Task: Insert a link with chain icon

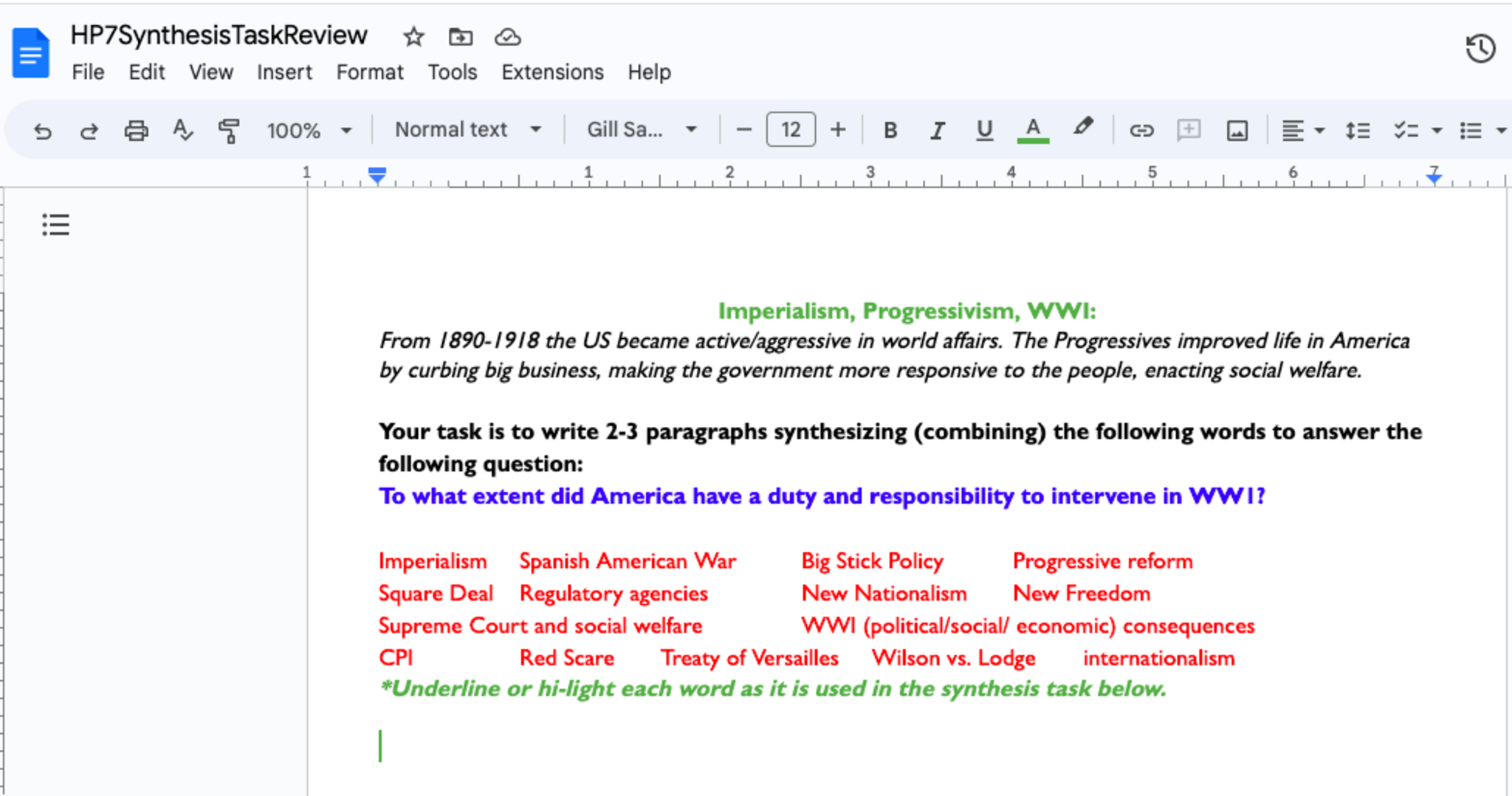Action: (x=1141, y=131)
